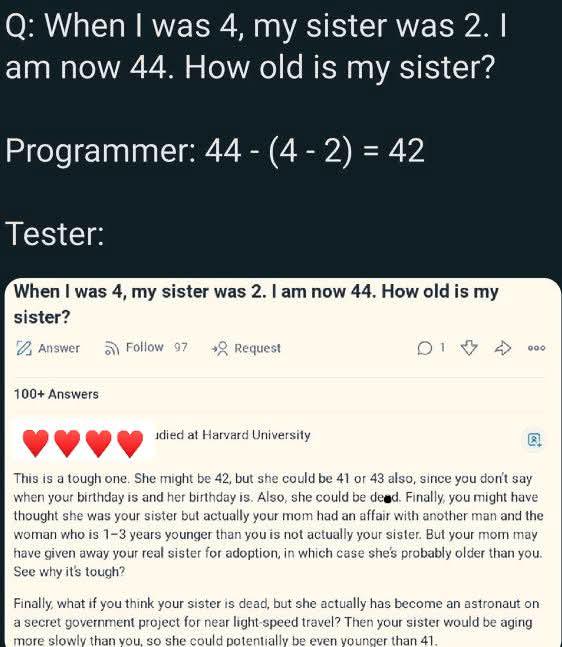Click the 'This is a tough one' answer paragraph
The height and width of the screenshot is (647, 562).
[279, 525]
